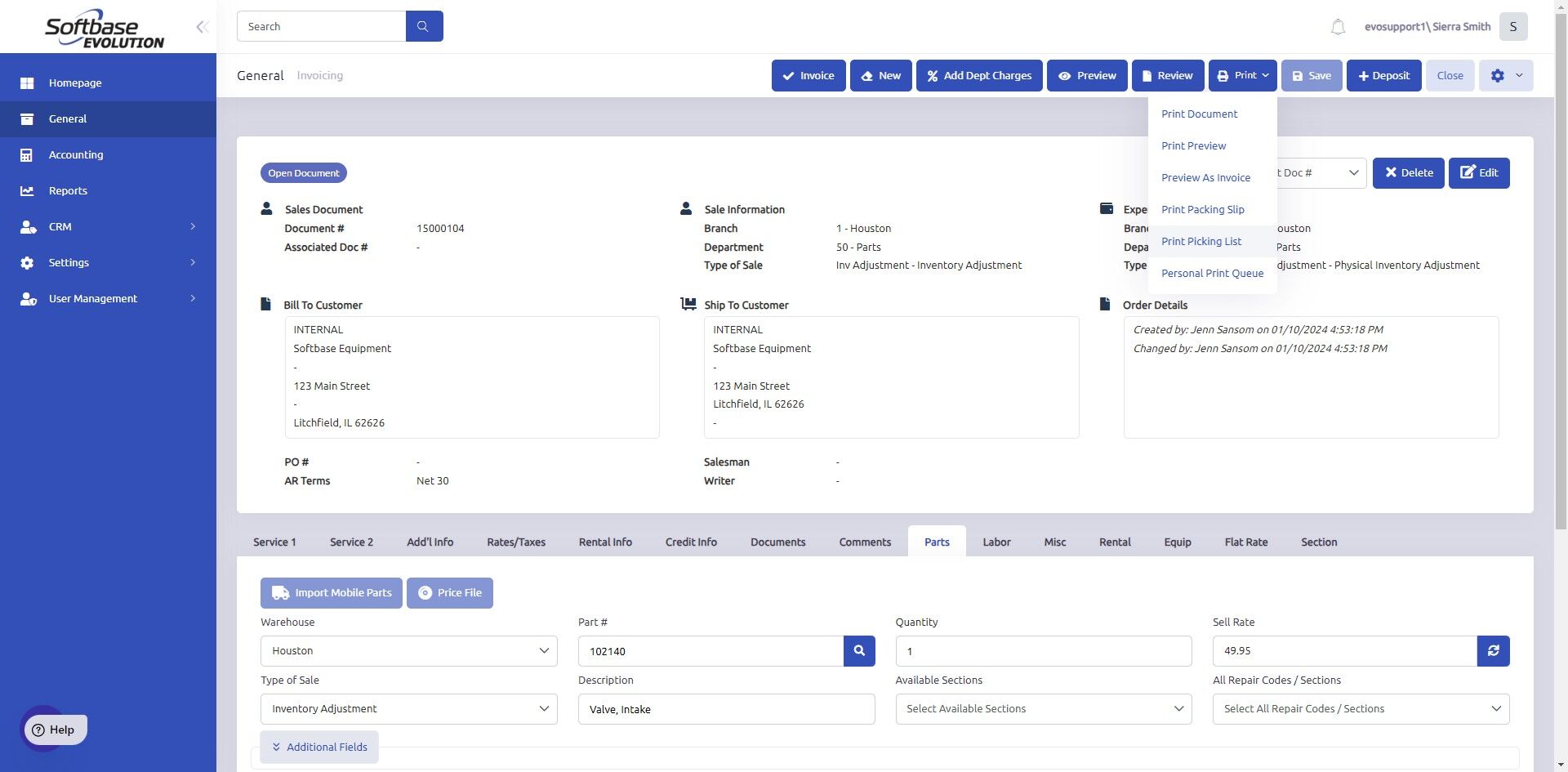
Task: Click the Add Dept Charges button
Action: tap(979, 75)
